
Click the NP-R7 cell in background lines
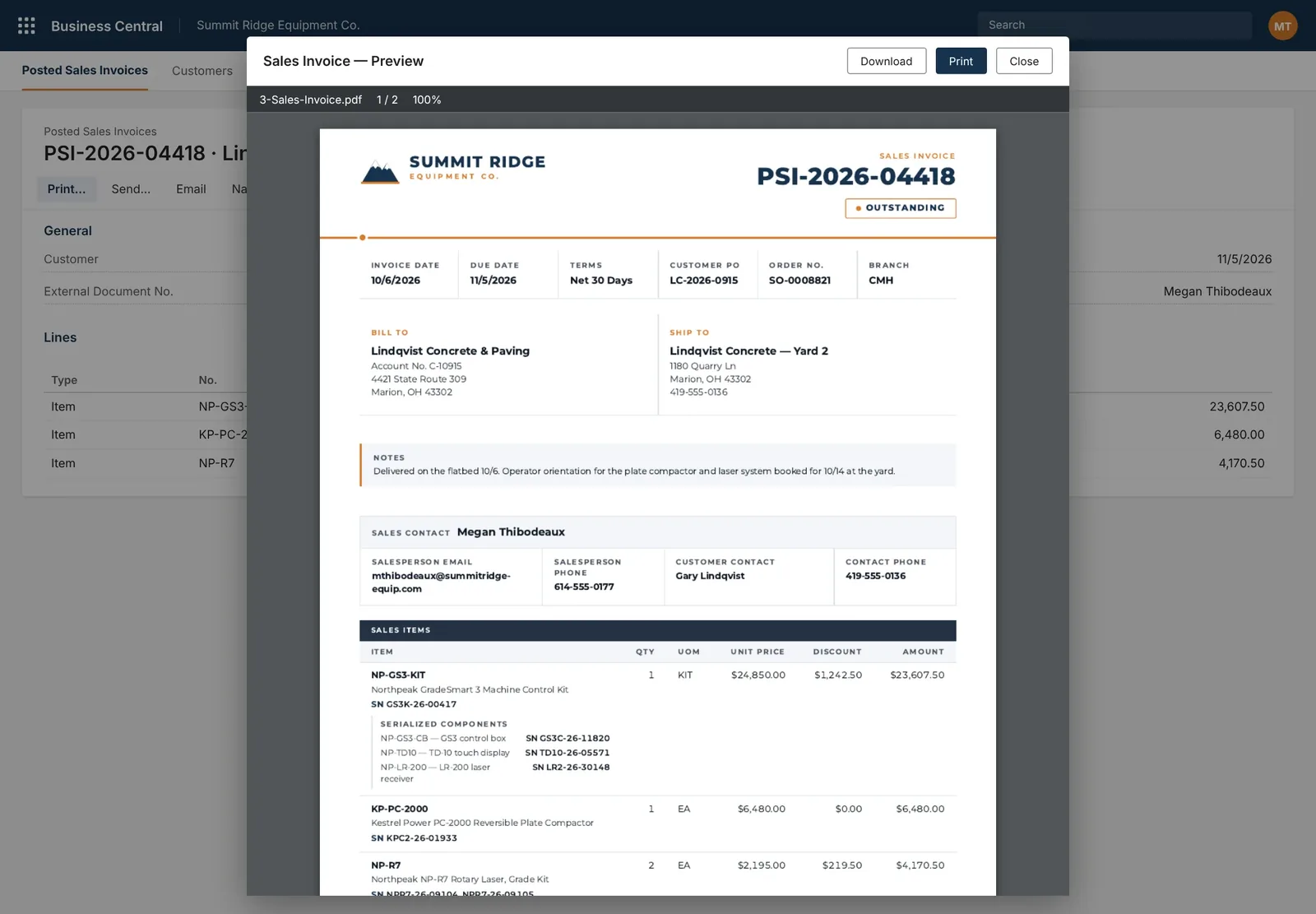216,463
